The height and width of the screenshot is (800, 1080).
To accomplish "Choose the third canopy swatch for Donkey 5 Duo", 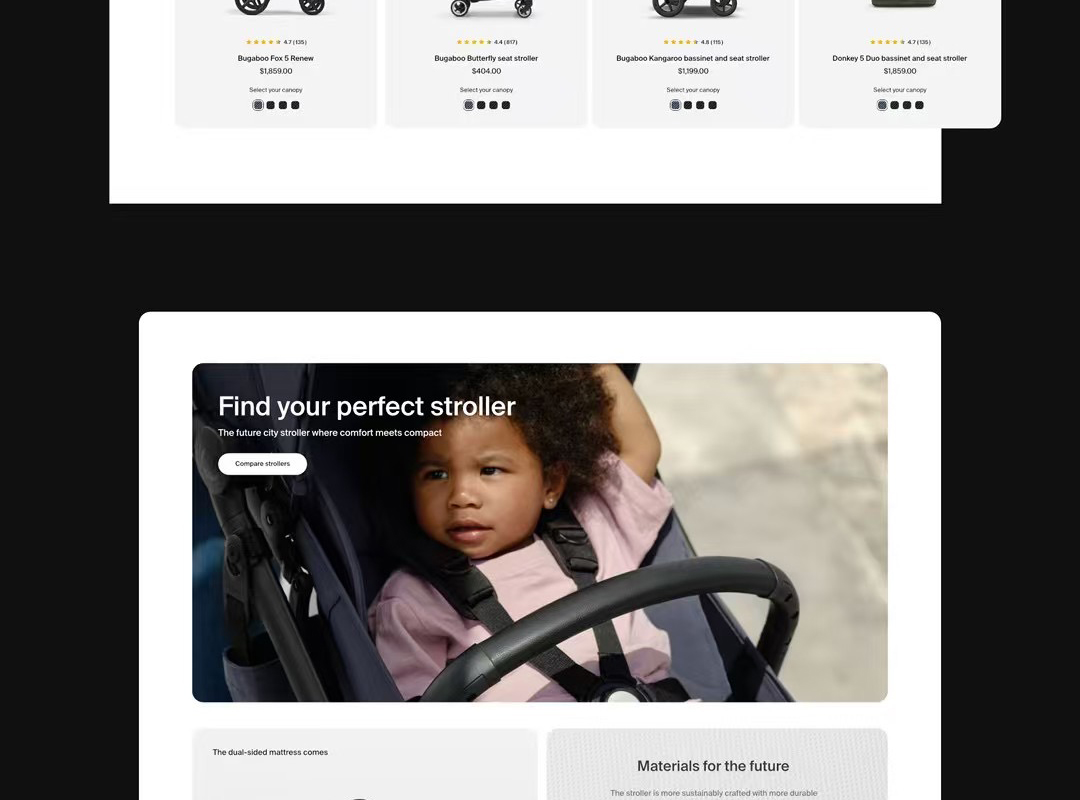I will (906, 105).
